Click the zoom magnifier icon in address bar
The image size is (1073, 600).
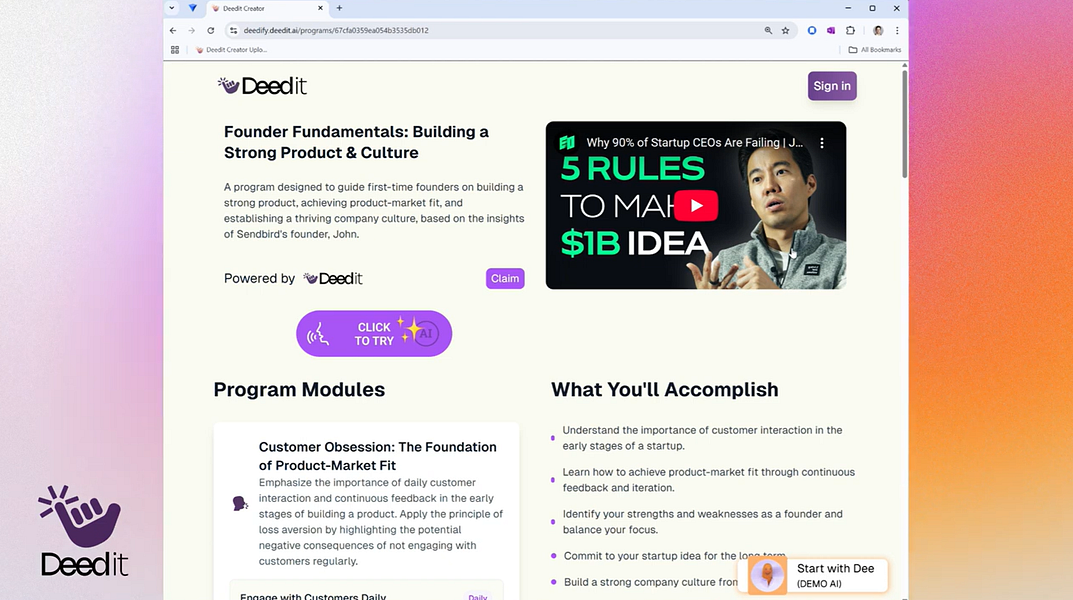pos(768,30)
